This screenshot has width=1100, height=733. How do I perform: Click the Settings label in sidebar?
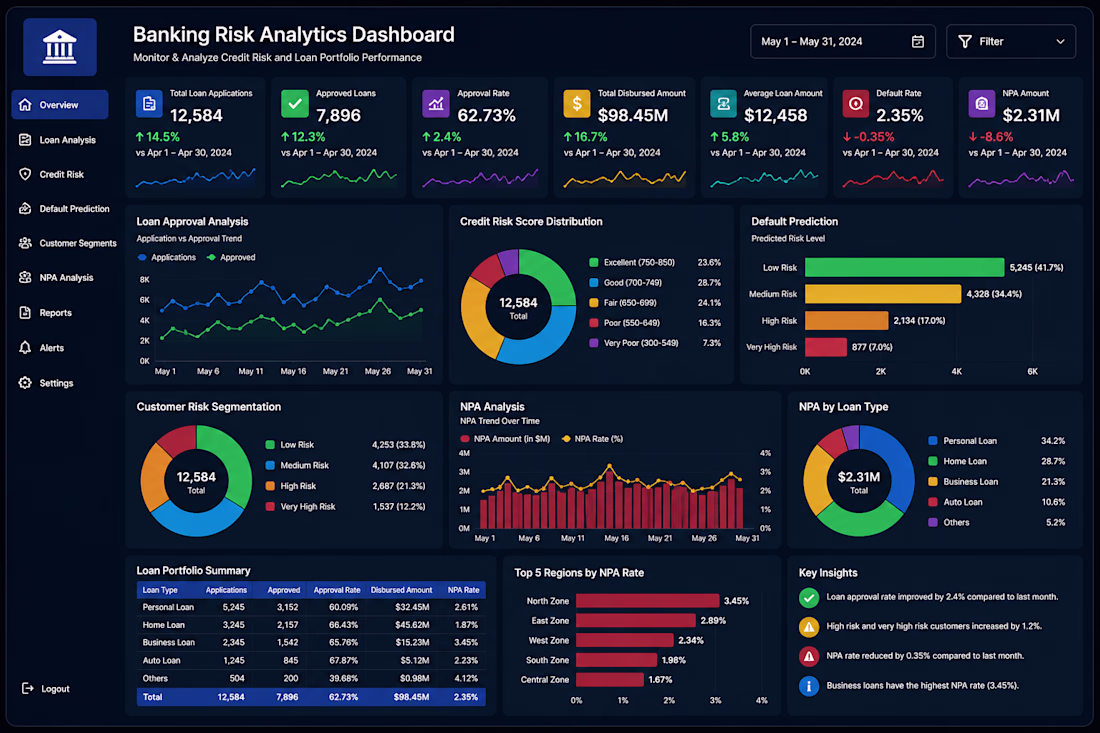coord(56,383)
